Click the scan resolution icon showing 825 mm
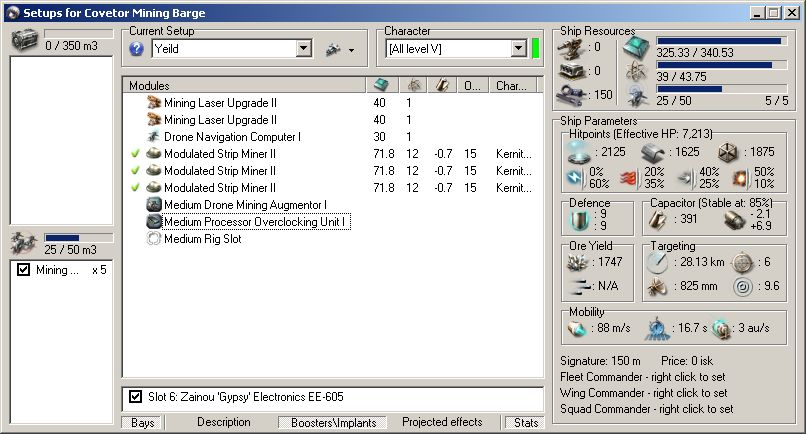Viewport: 806px width, 434px height. [x=657, y=286]
